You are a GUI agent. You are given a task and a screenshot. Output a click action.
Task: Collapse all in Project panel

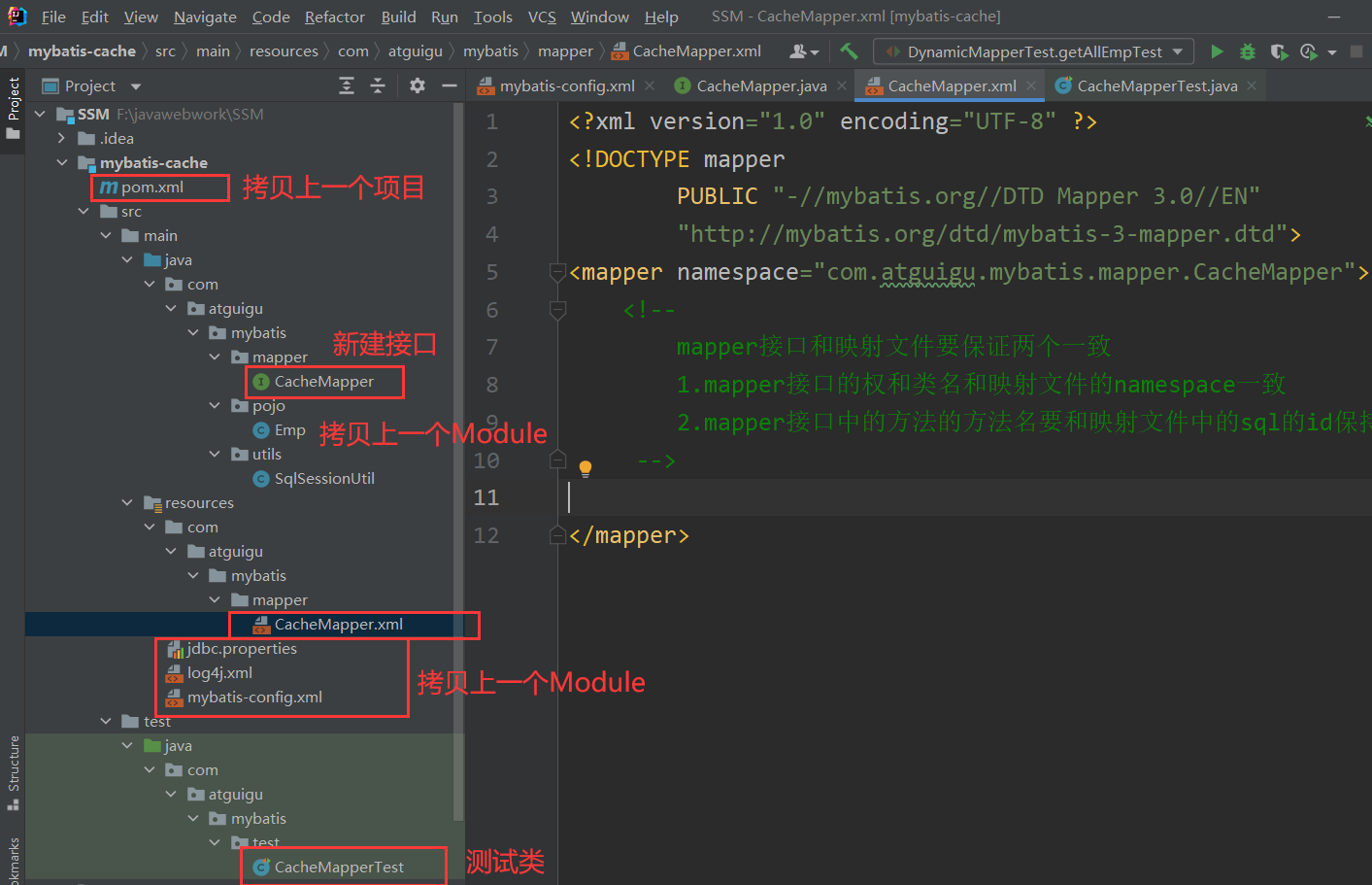[x=378, y=86]
